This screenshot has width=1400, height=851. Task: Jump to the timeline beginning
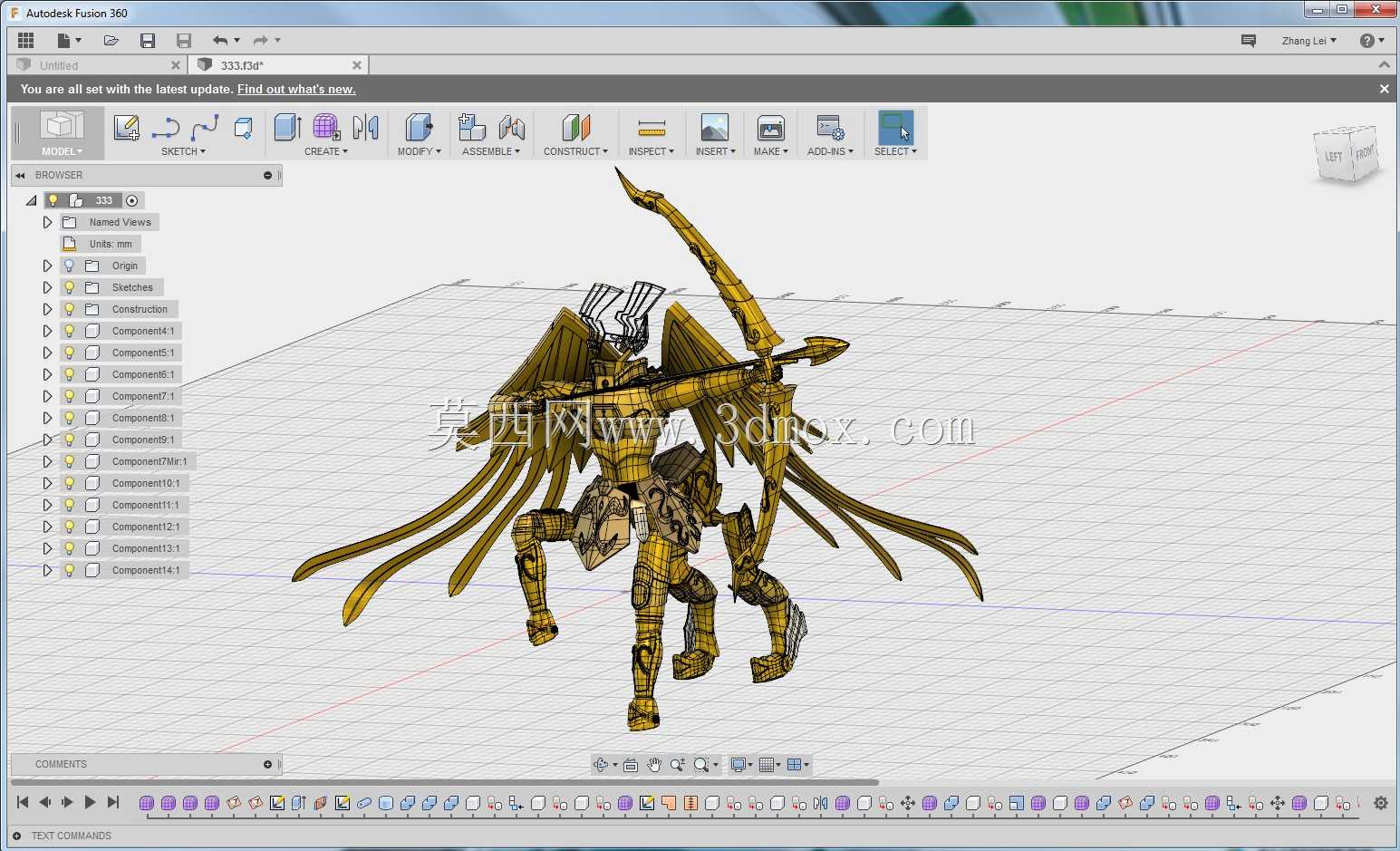23,802
